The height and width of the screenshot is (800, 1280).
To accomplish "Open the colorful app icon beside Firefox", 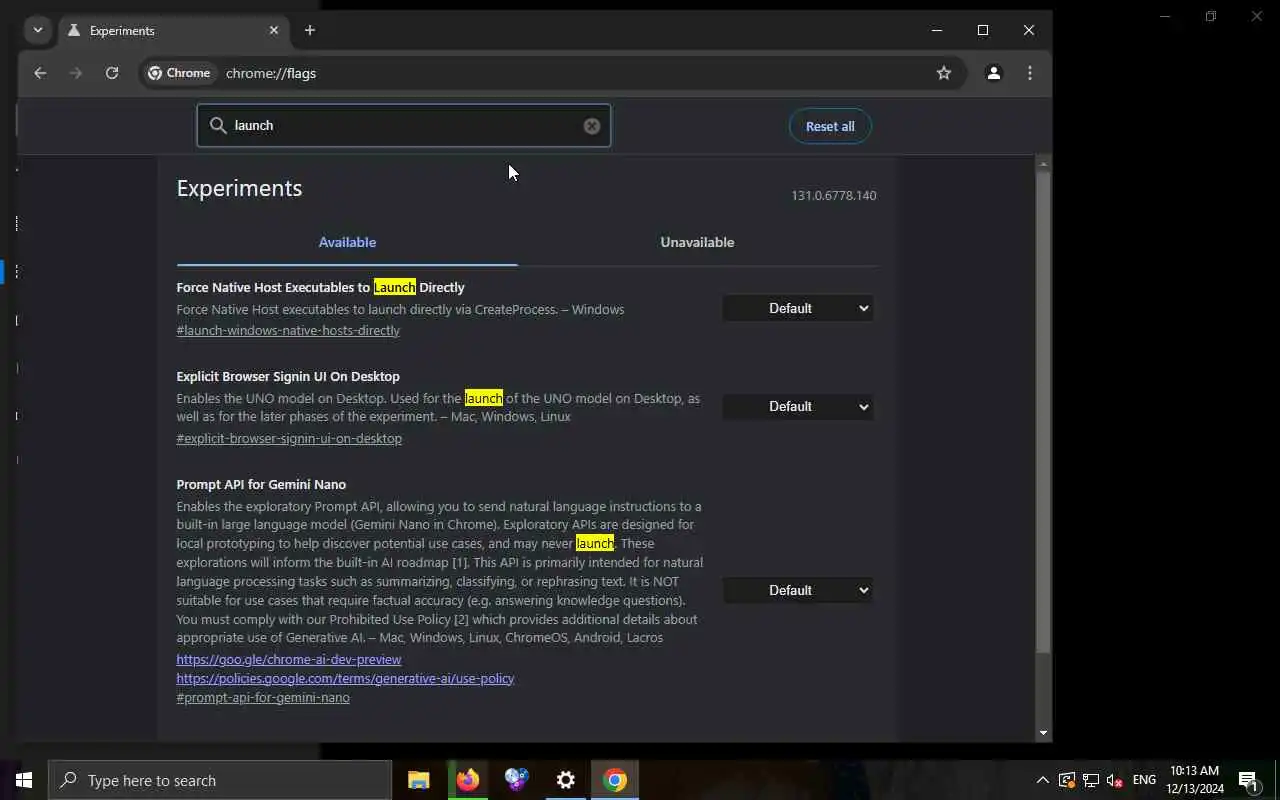I will 517,780.
